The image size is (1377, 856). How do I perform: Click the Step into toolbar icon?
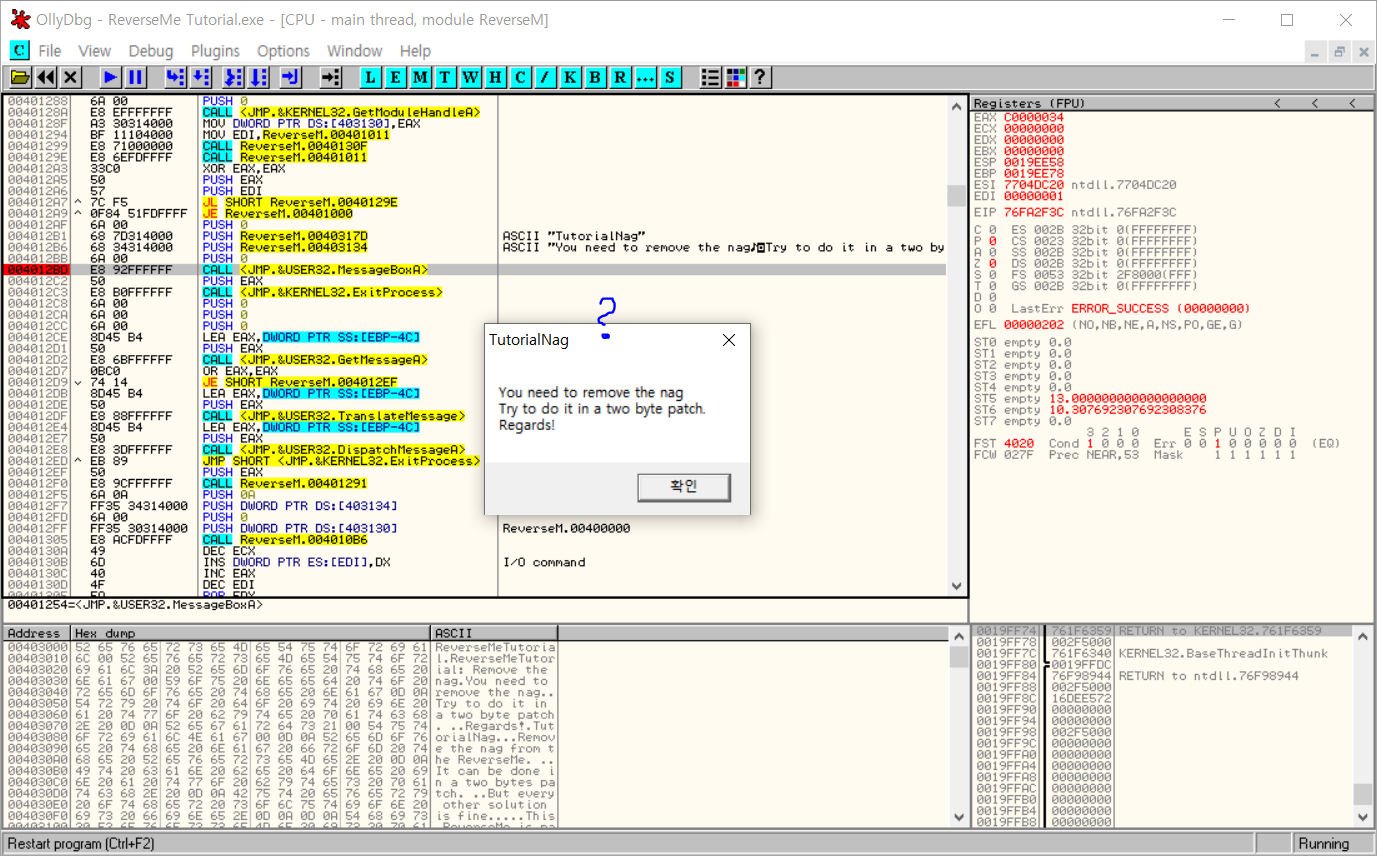[176, 77]
